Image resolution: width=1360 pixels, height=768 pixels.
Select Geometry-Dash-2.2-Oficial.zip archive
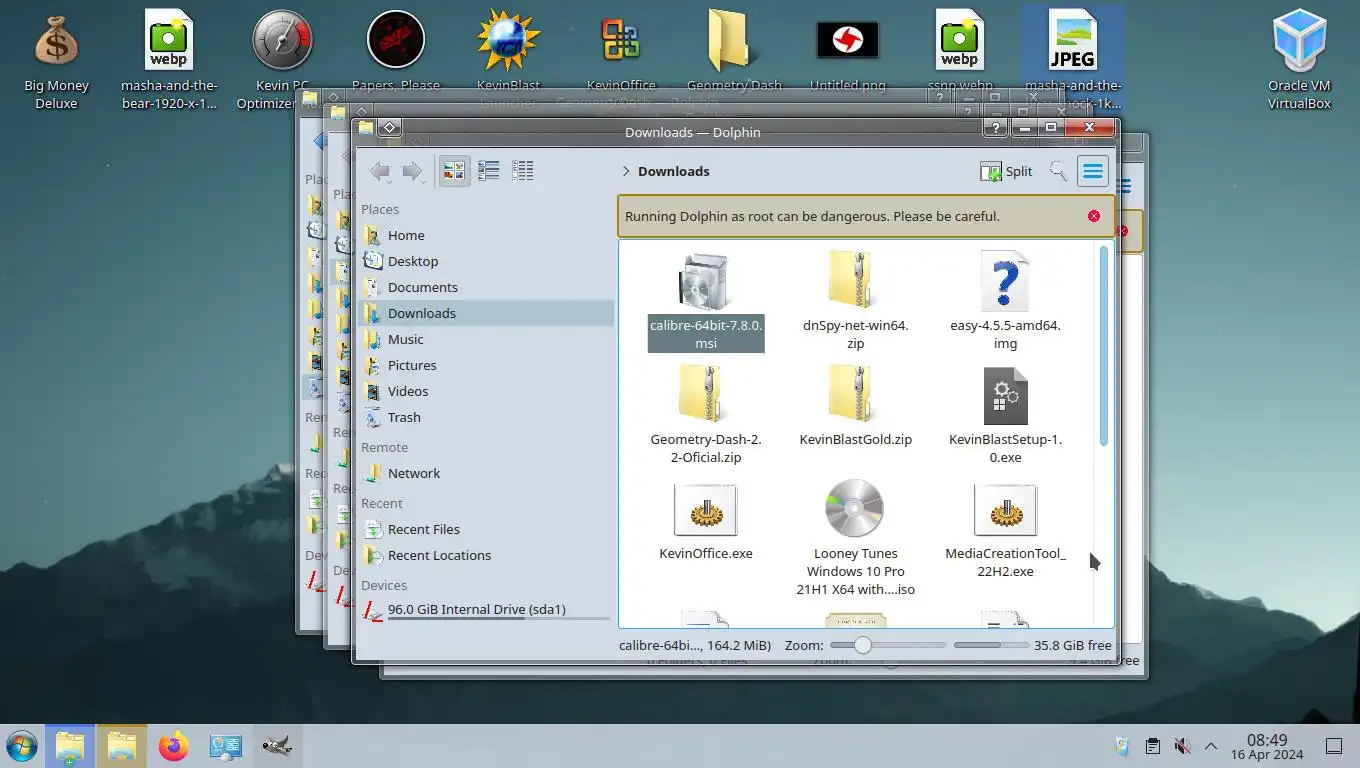(706, 415)
